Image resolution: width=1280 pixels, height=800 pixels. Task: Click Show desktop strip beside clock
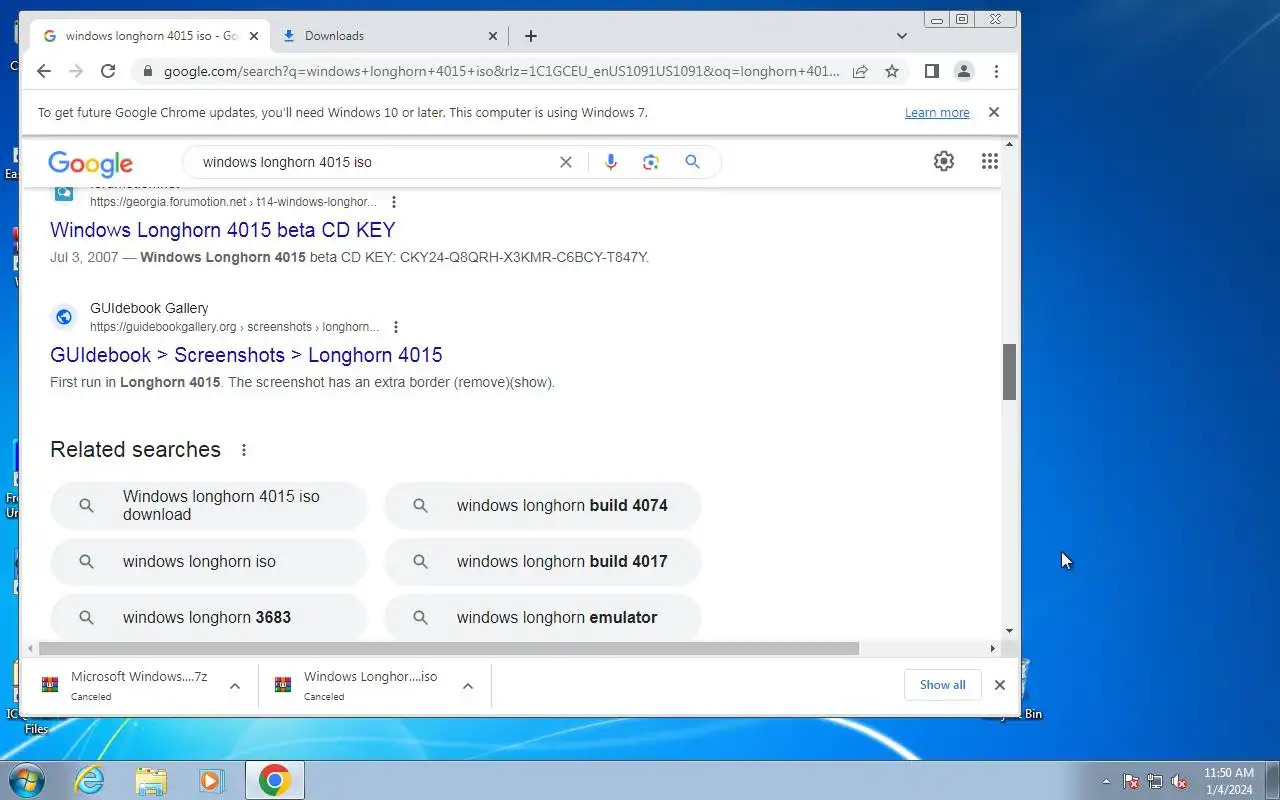(1272, 781)
